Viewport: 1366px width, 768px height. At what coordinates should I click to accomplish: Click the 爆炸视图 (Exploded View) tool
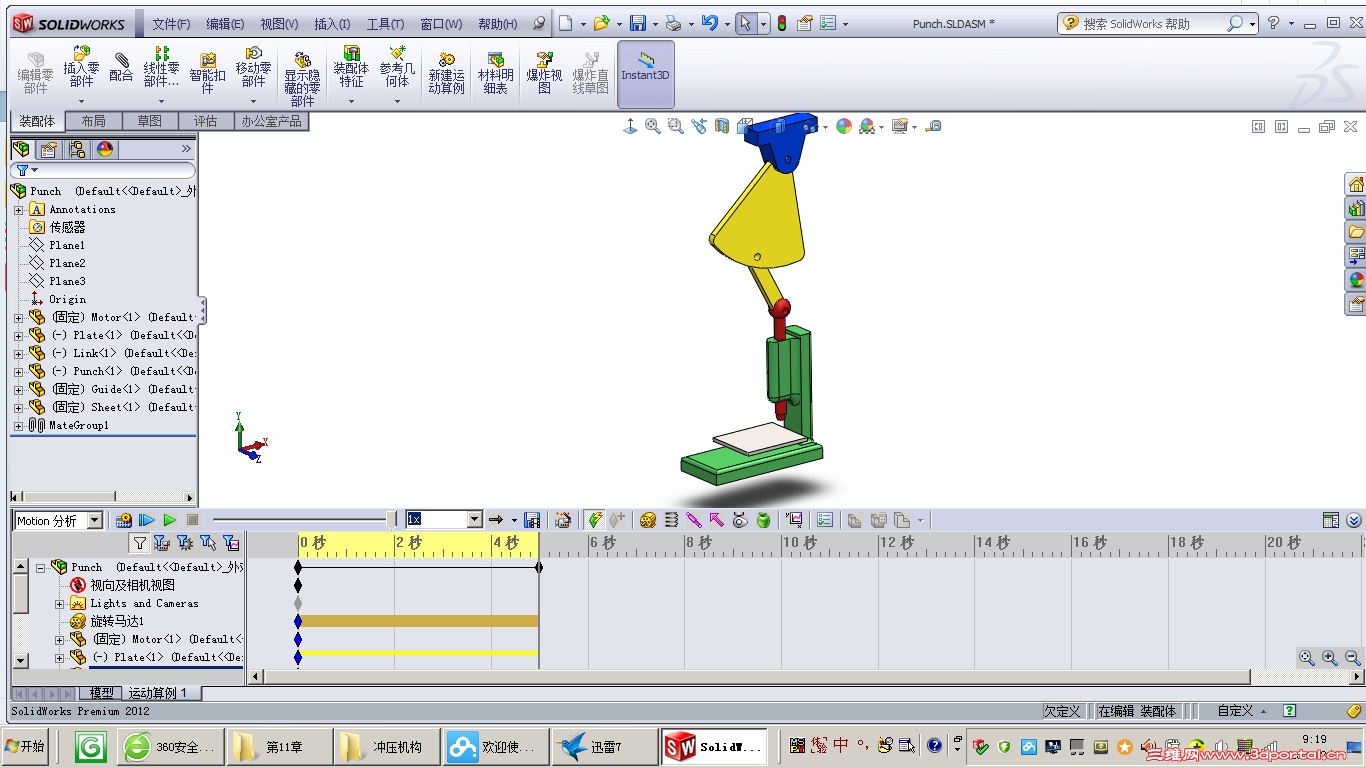(x=544, y=74)
